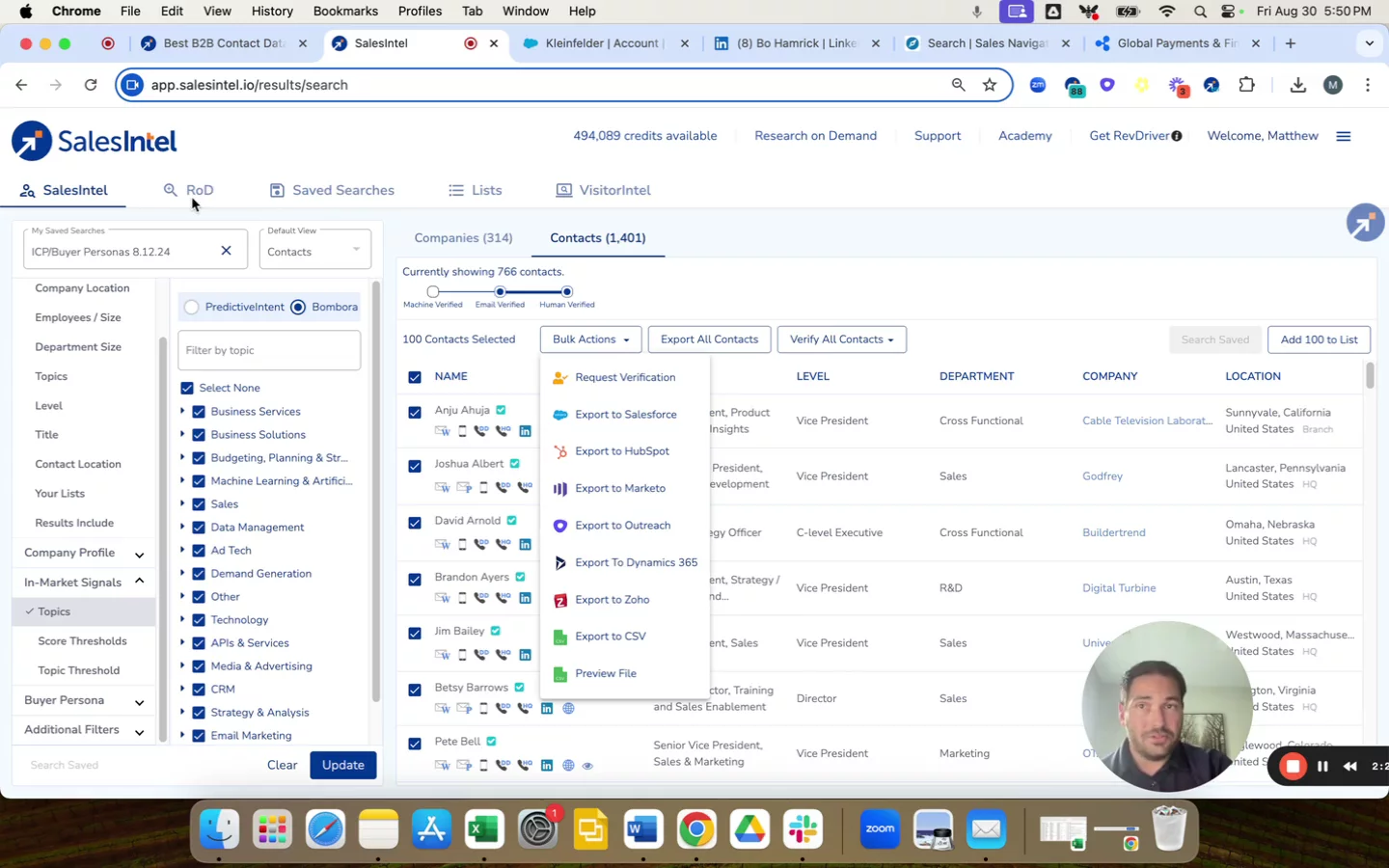Expand the Company Profile filter section
Viewport: 1389px width, 868px height.
click(x=139, y=554)
